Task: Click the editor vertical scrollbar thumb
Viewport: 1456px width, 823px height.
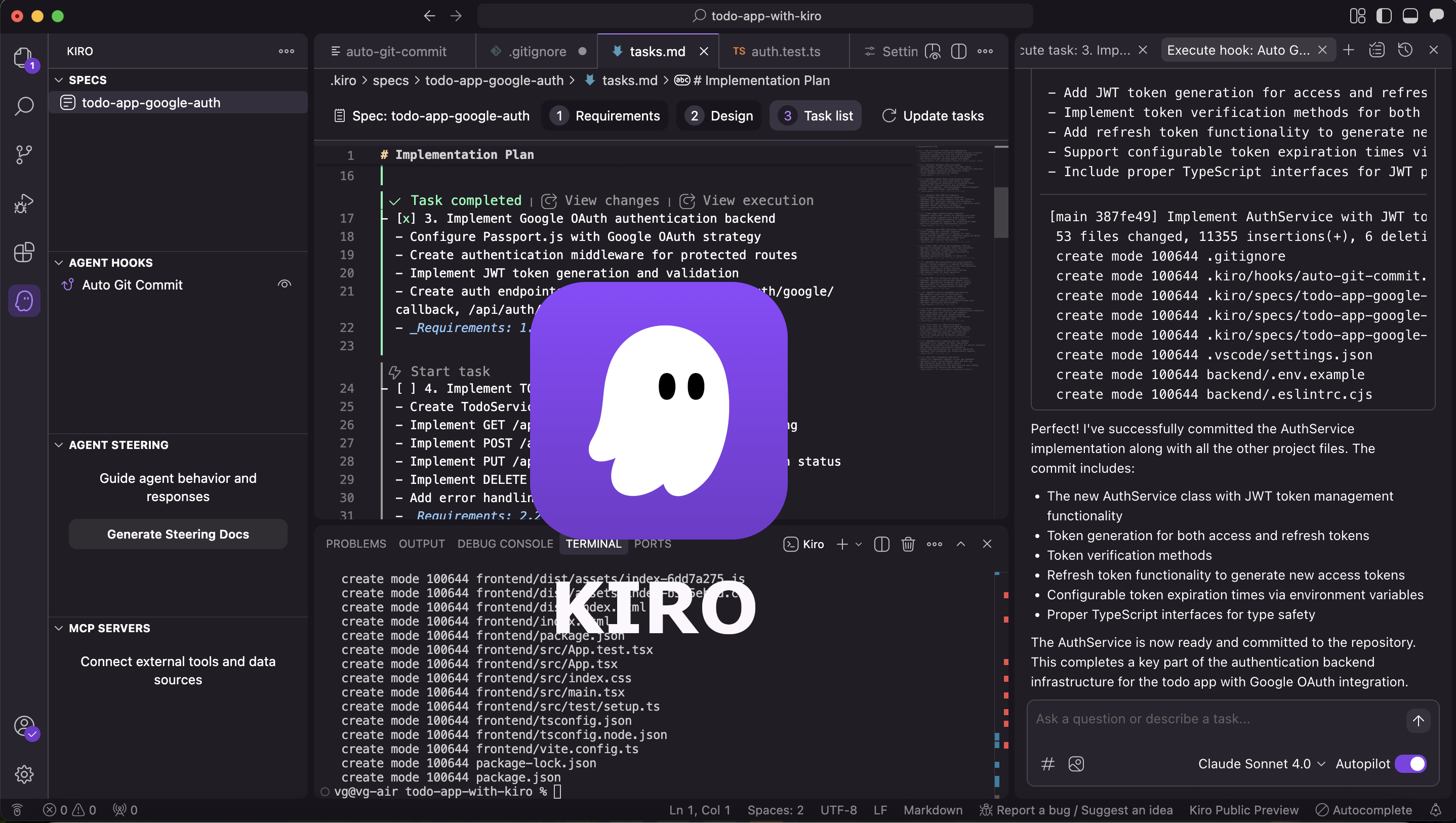Action: (x=1001, y=213)
